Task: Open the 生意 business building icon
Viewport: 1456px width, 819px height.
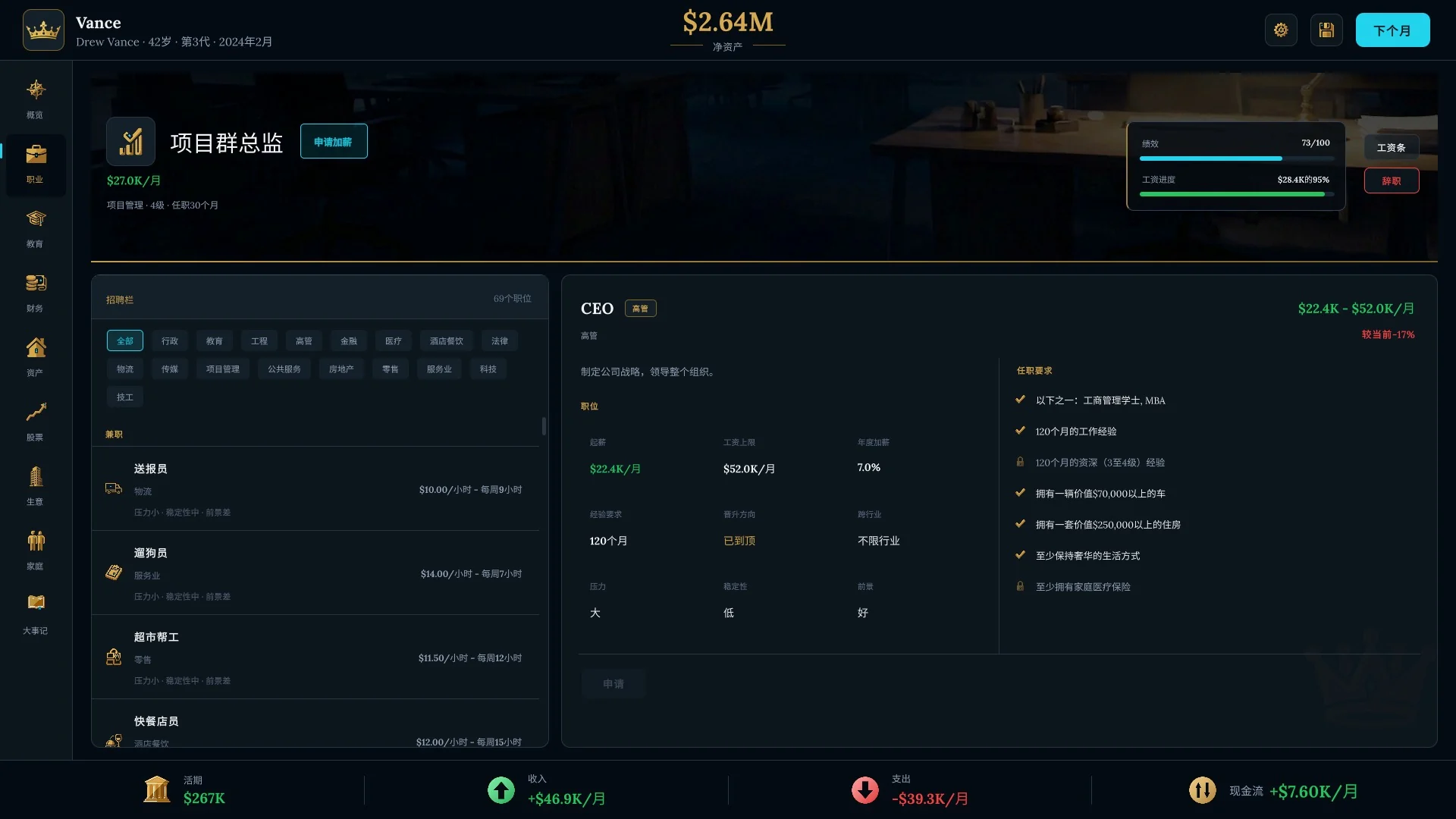Action: [35, 477]
